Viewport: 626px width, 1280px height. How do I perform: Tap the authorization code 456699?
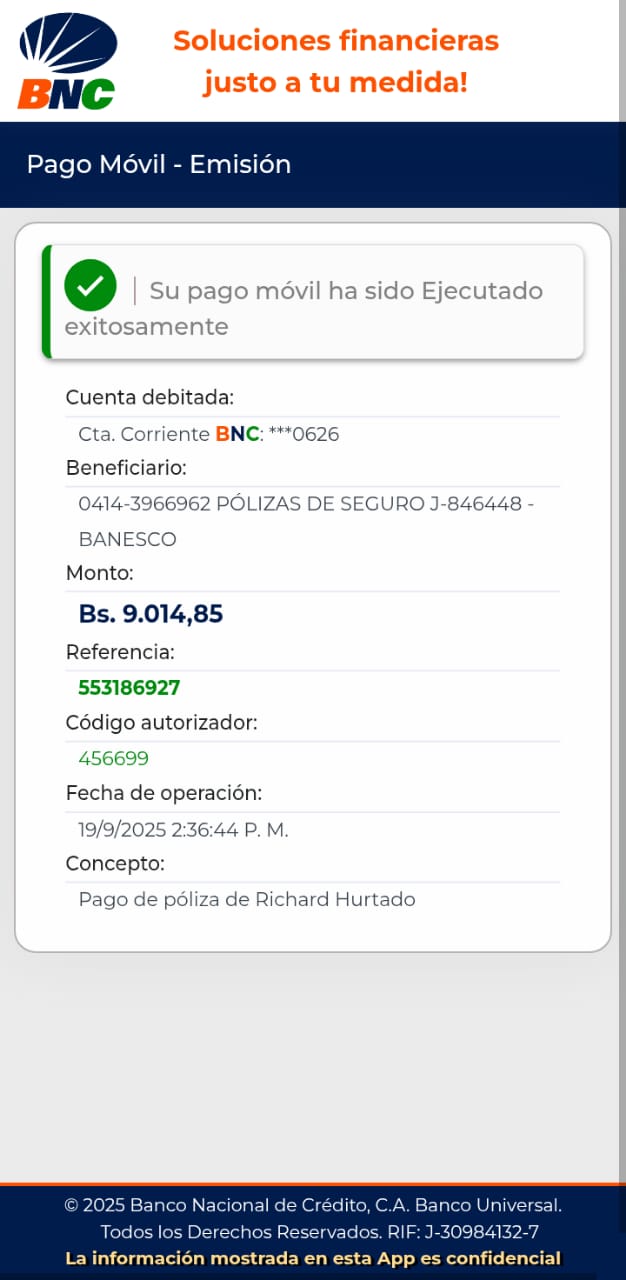(x=113, y=758)
